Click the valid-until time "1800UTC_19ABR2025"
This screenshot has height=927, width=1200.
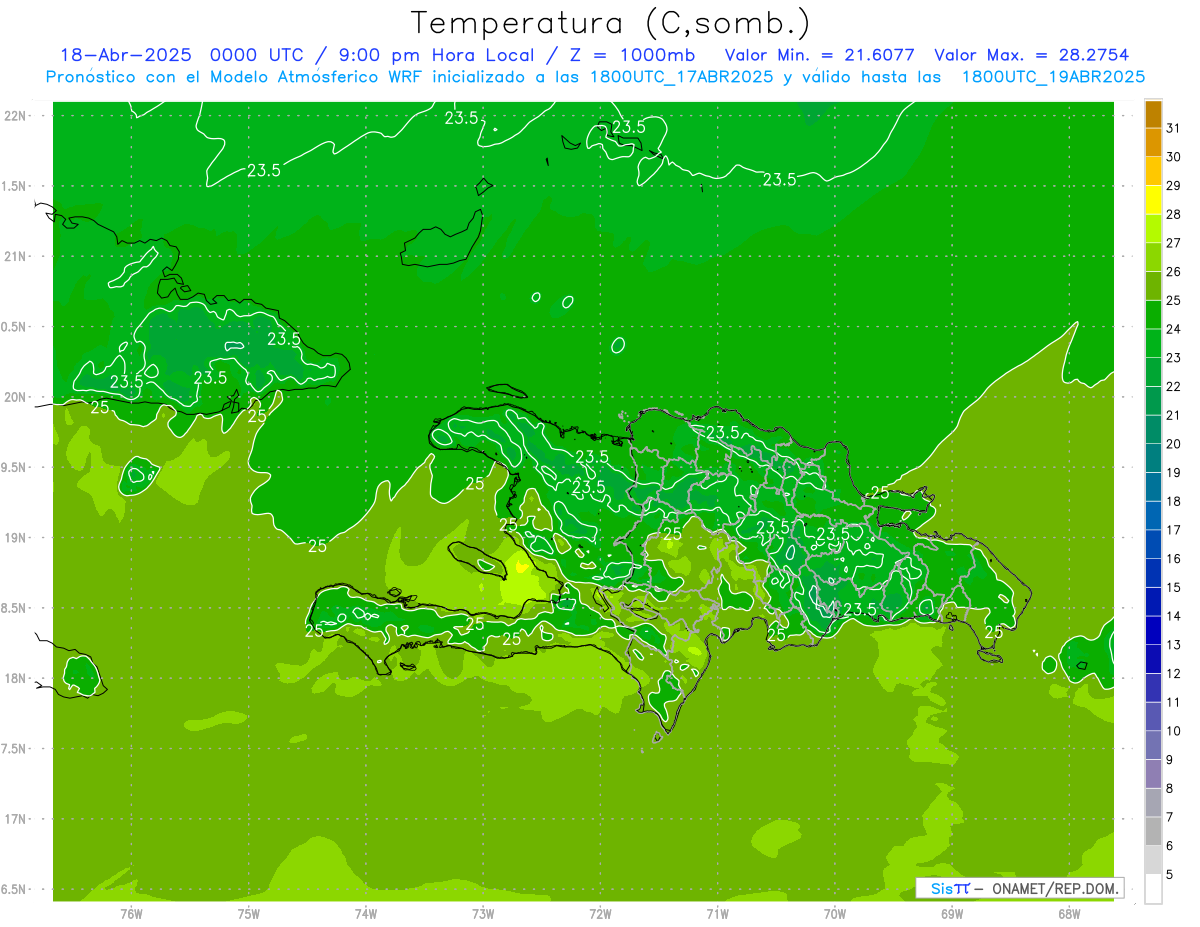pyautogui.click(x=1053, y=77)
